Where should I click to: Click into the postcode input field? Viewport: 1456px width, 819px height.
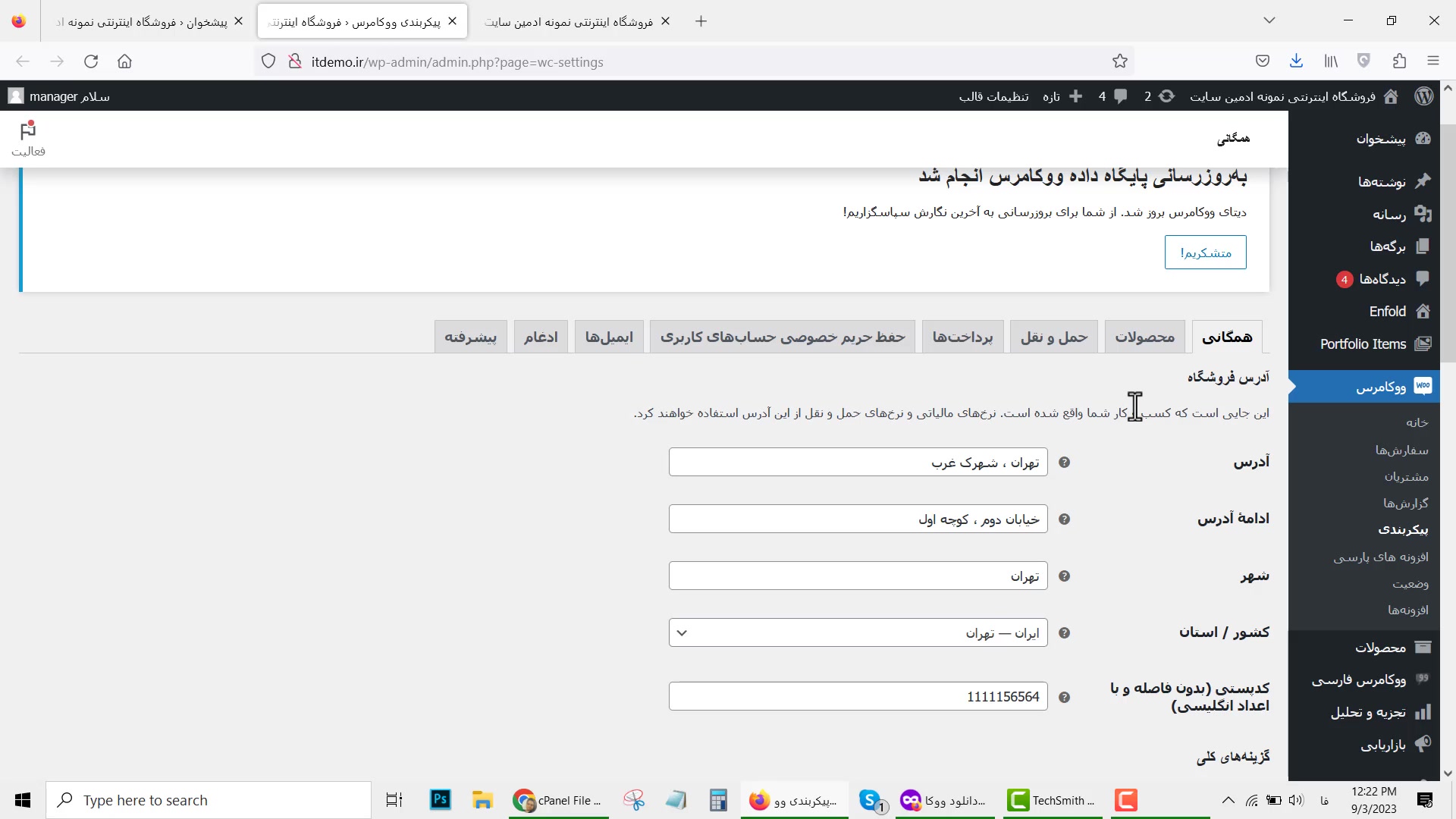858,696
